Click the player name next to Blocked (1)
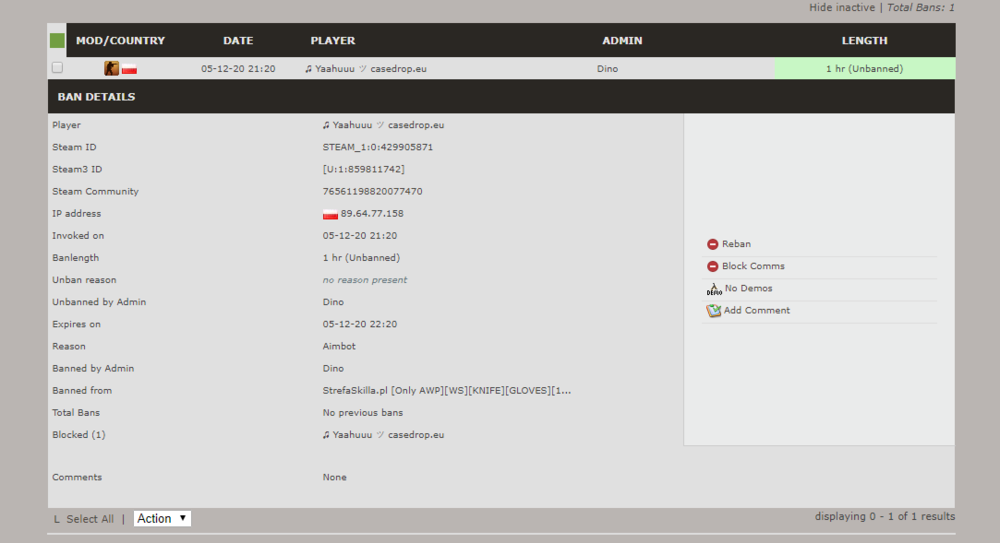1000x543 pixels. [383, 435]
